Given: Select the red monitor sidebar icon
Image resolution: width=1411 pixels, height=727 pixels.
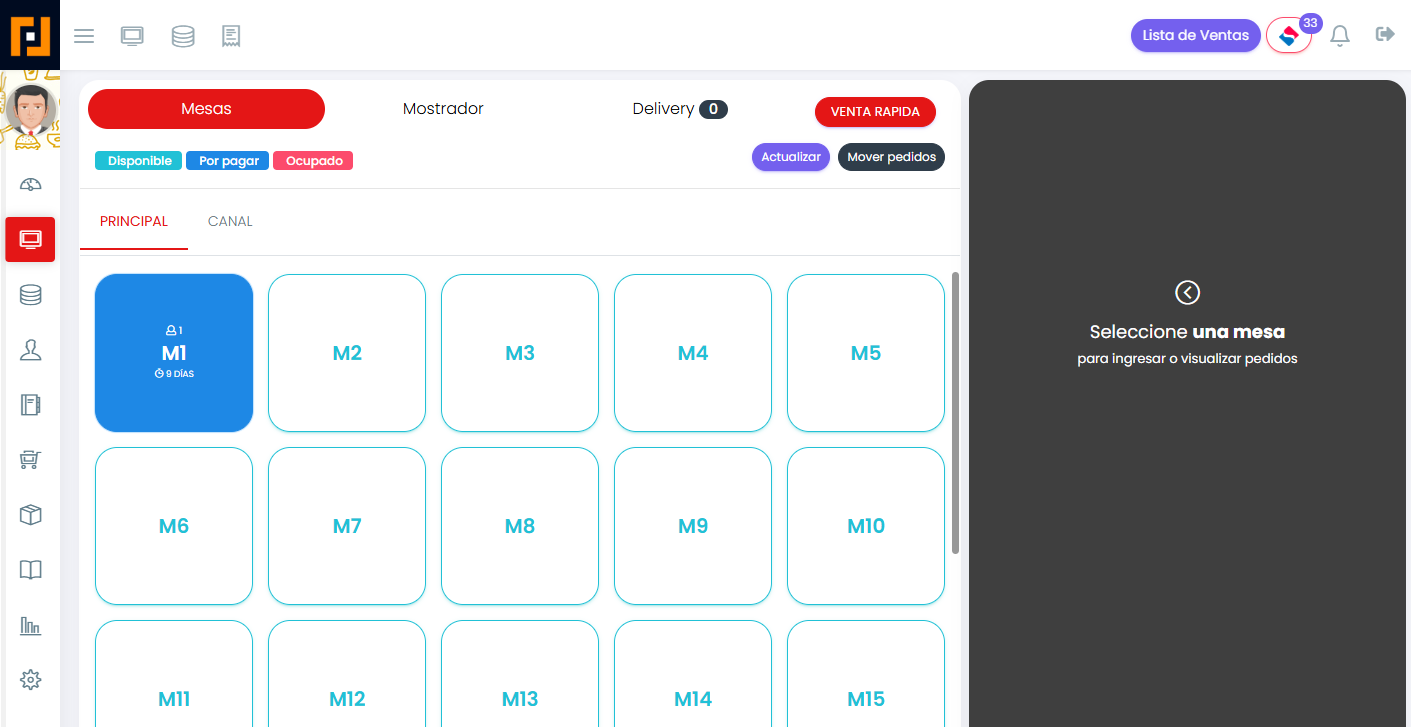Looking at the screenshot, I should 30,239.
